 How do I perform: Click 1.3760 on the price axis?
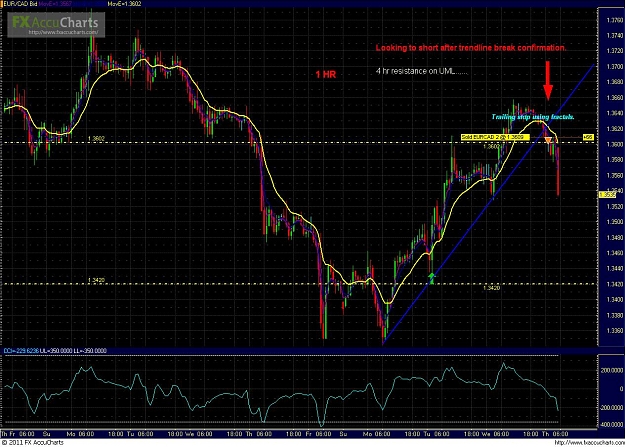pyautogui.click(x=614, y=20)
